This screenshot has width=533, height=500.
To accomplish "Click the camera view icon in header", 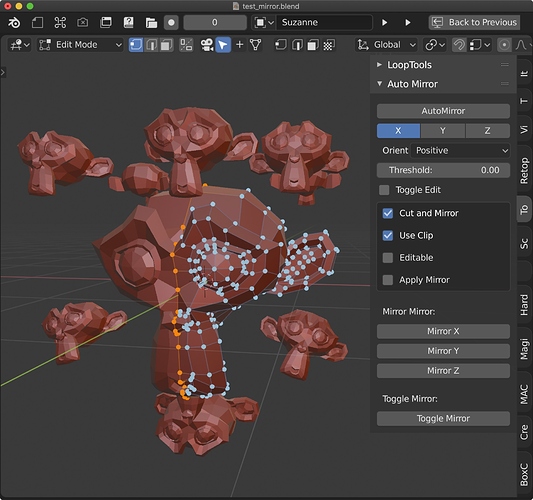I will pos(206,45).
